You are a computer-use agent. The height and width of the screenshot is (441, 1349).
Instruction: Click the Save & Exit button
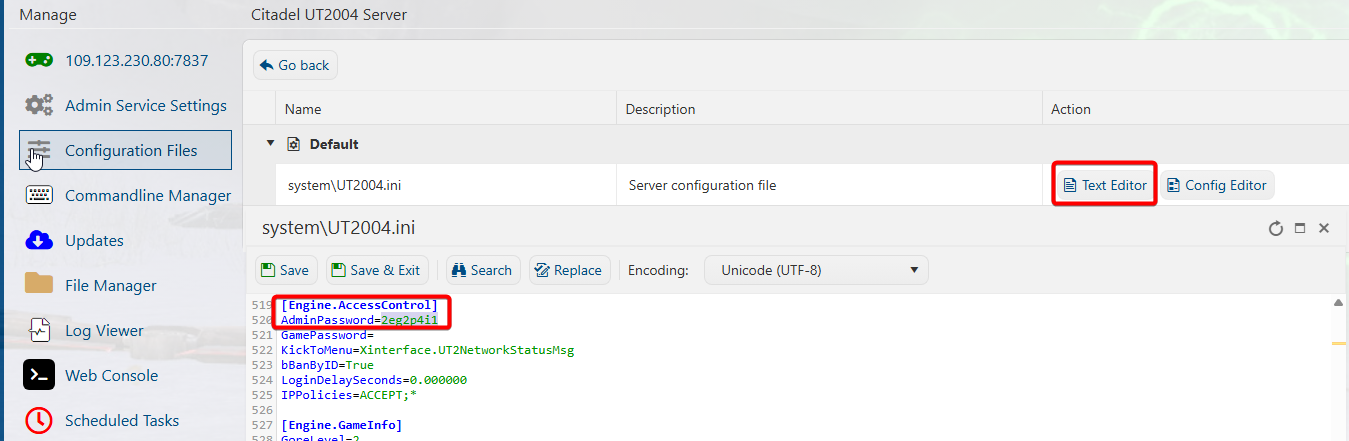point(375,270)
